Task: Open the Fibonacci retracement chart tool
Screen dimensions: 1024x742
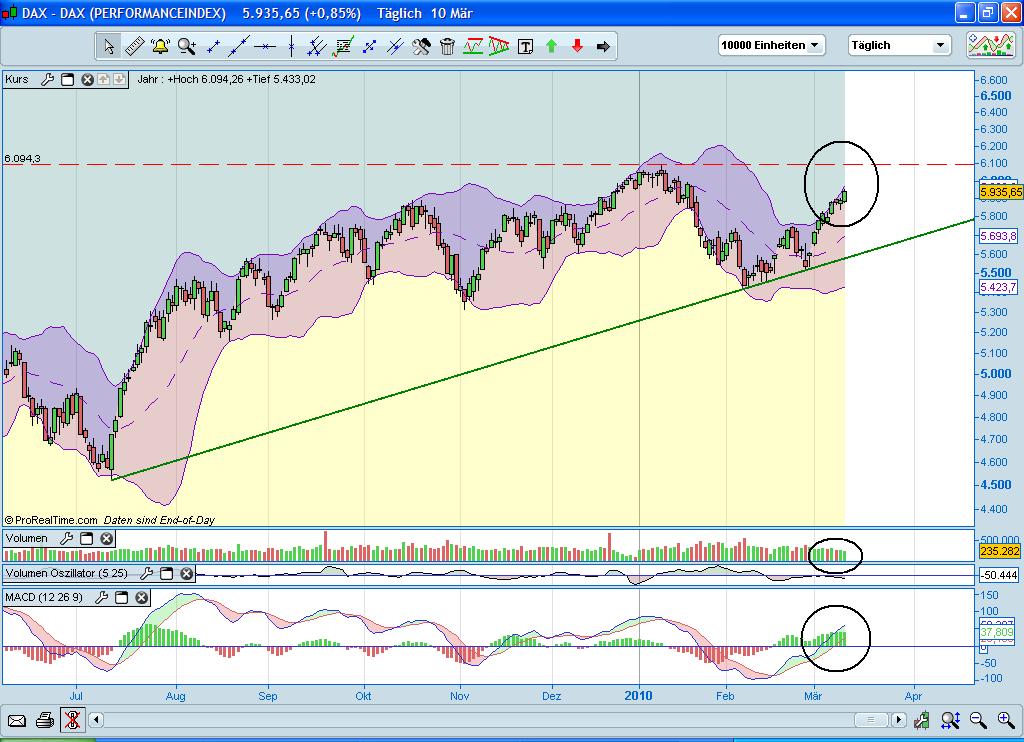Action: pos(343,46)
